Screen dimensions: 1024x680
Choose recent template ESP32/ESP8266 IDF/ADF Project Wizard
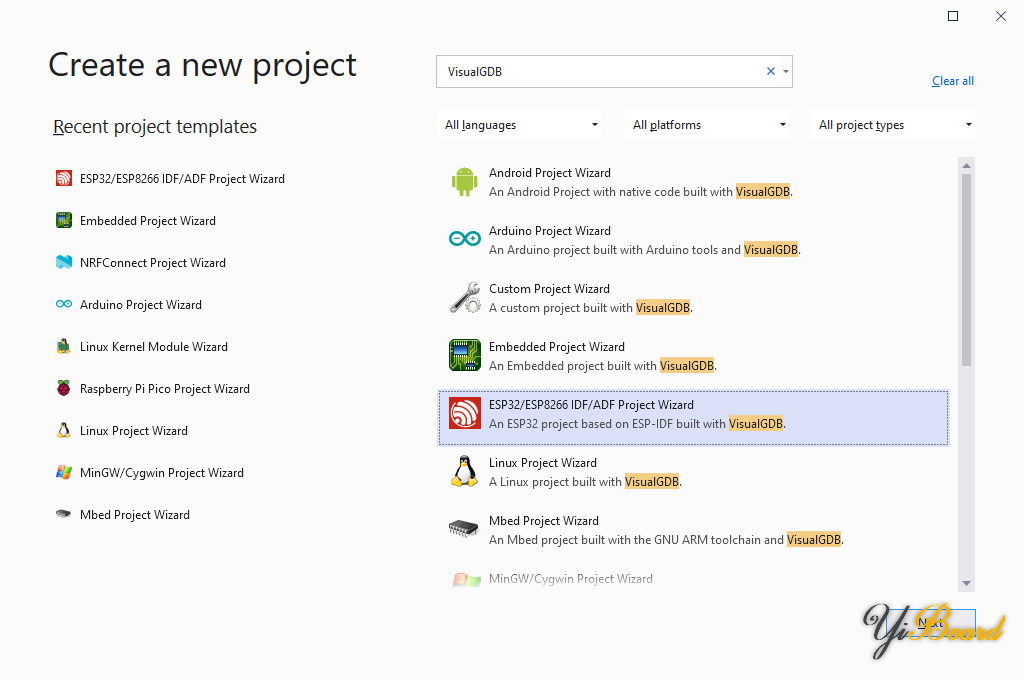click(x=170, y=178)
